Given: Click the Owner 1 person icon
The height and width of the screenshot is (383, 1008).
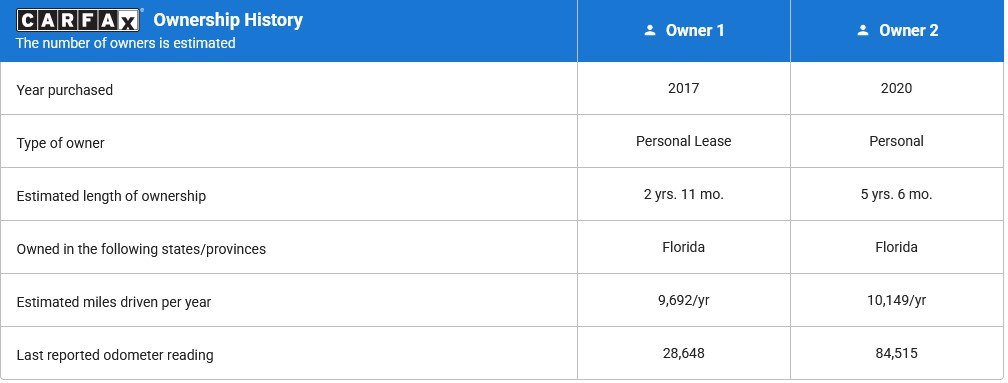Looking at the screenshot, I should pyautogui.click(x=650, y=30).
